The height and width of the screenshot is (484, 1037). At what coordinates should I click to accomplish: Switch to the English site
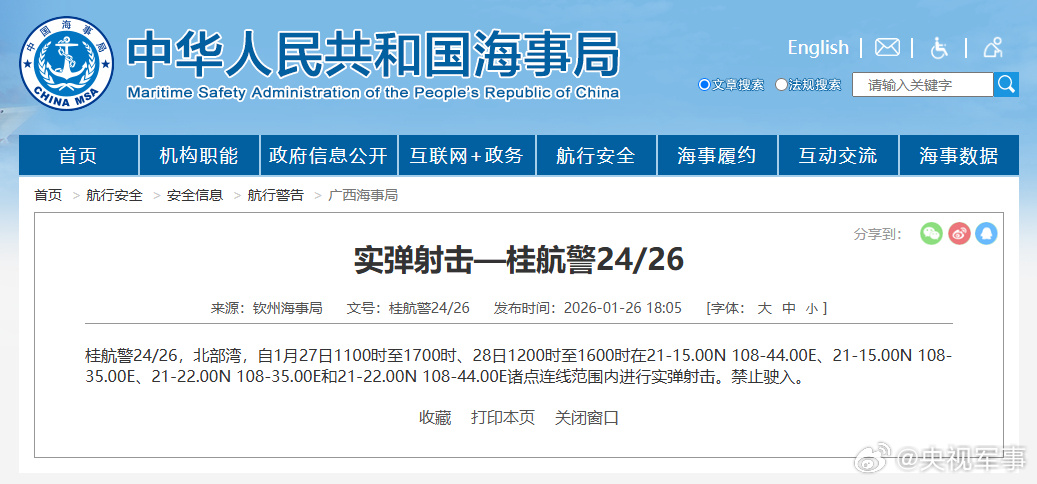pyautogui.click(x=817, y=48)
